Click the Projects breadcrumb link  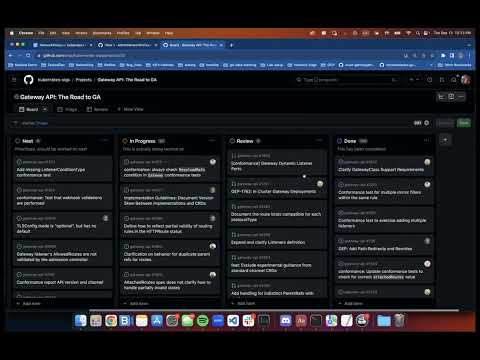coord(84,80)
